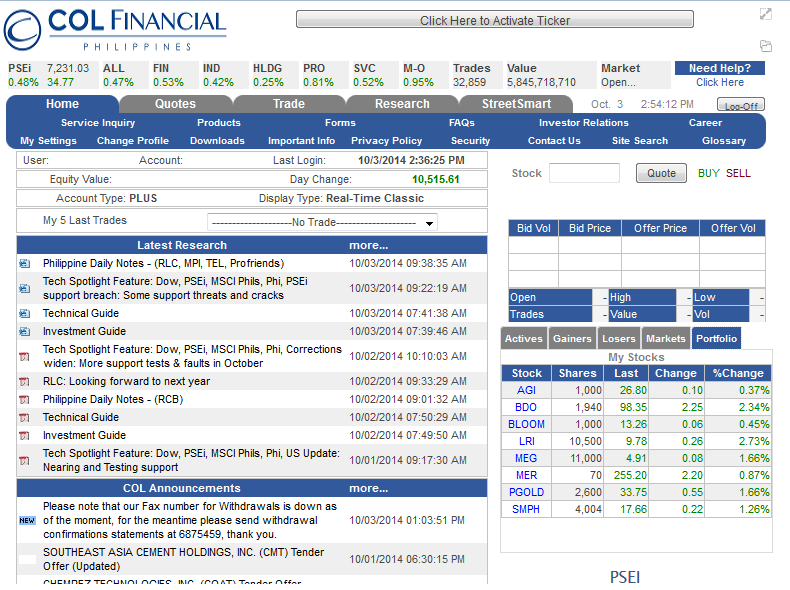Show the Gainers tab

(x=572, y=339)
